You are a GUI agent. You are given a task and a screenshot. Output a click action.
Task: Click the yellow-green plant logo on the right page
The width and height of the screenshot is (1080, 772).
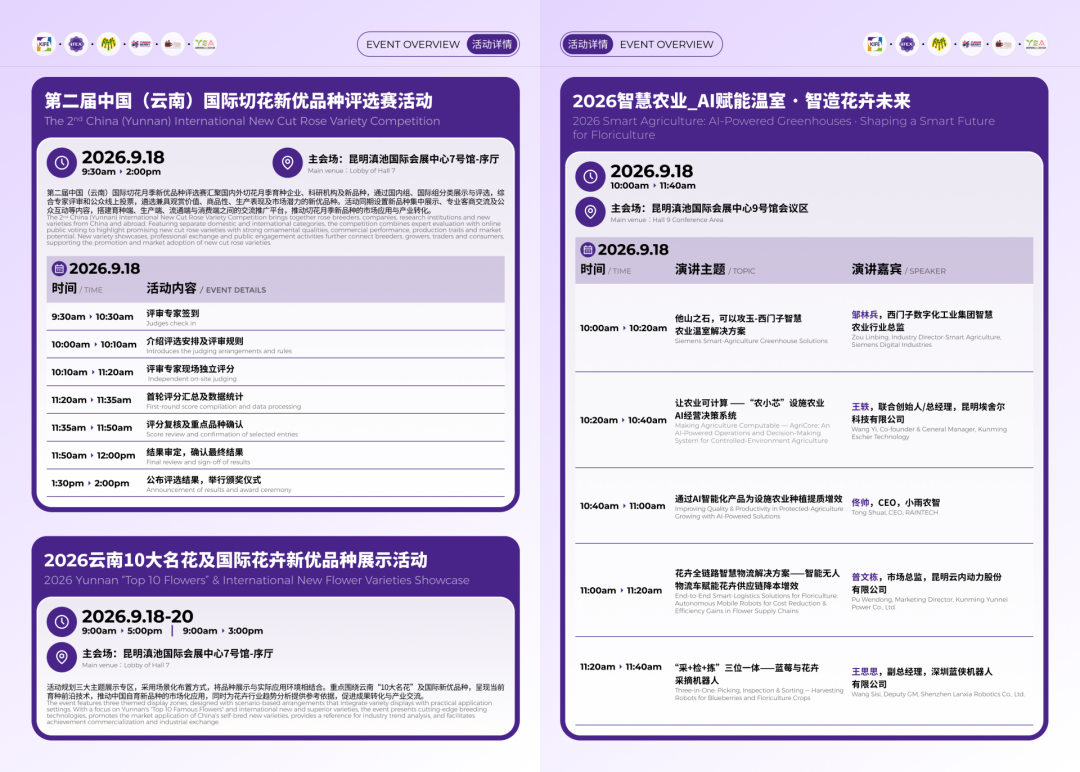tap(939, 44)
